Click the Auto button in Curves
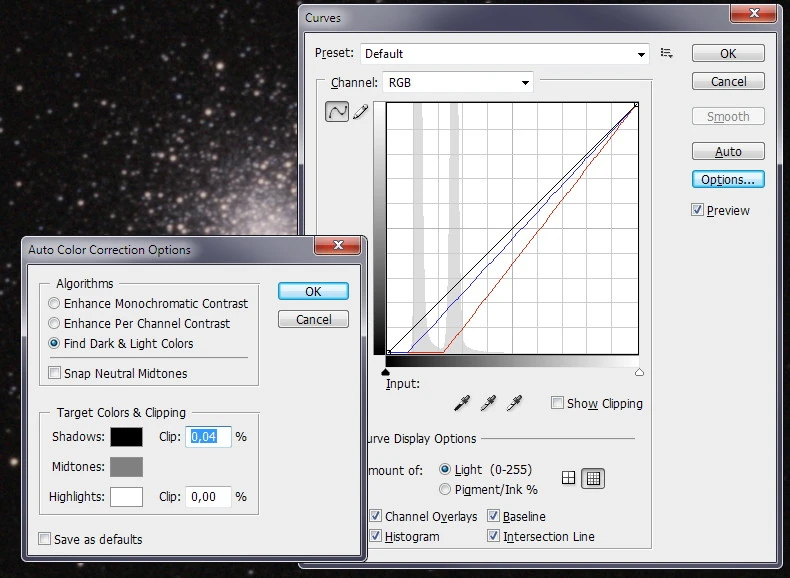The width and height of the screenshot is (790, 578). point(728,151)
